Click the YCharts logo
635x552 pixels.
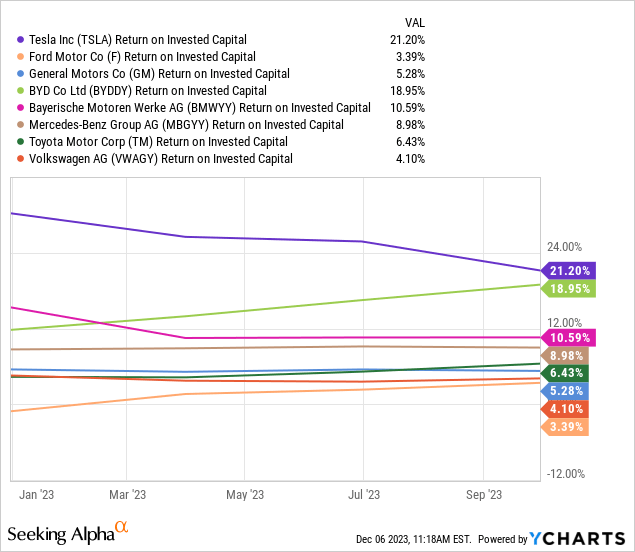(577, 539)
